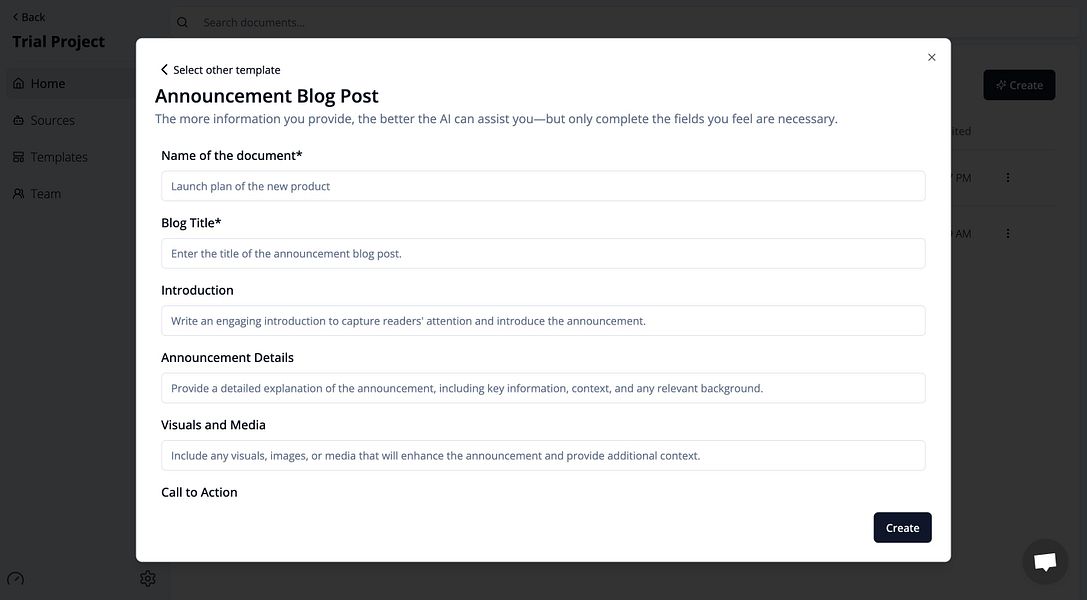
Task: Click the Home house icon in sidebar
Action: [x=19, y=84]
